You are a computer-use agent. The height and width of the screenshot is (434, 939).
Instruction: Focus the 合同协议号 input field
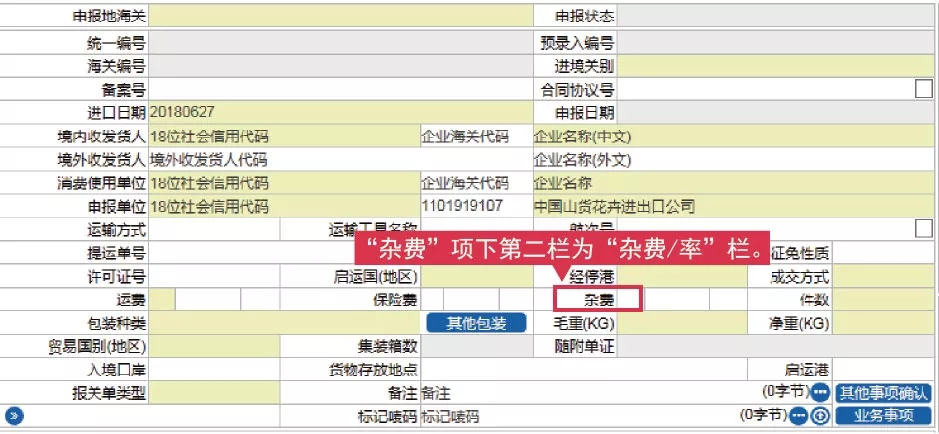click(765, 89)
